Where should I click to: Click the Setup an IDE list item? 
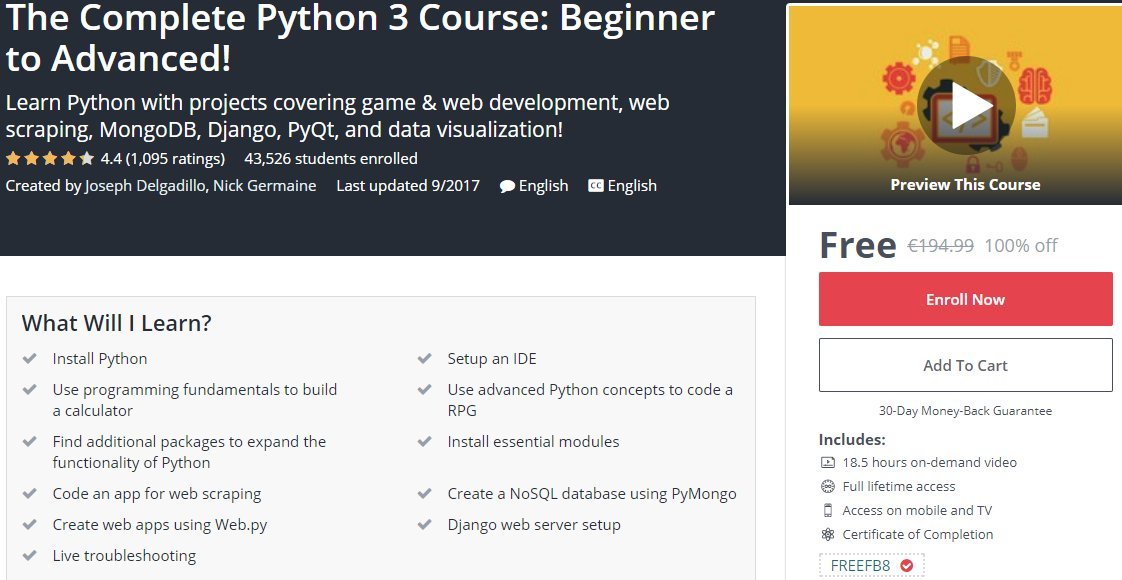coord(492,358)
